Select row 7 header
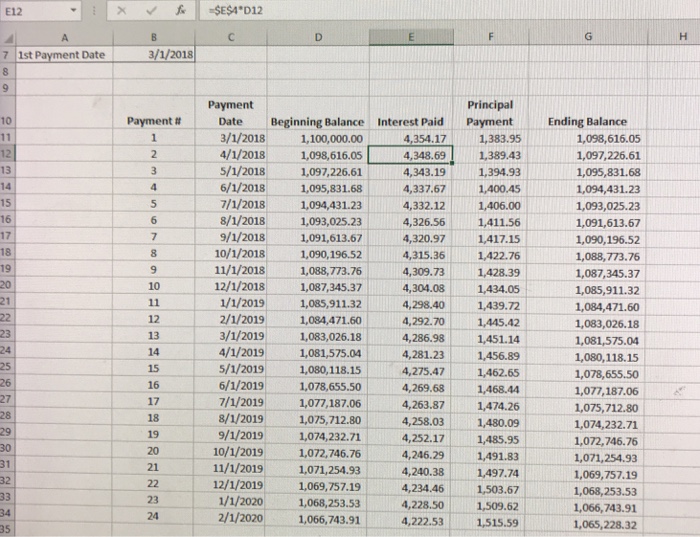Viewport: 700px width, 537px height. [6, 55]
